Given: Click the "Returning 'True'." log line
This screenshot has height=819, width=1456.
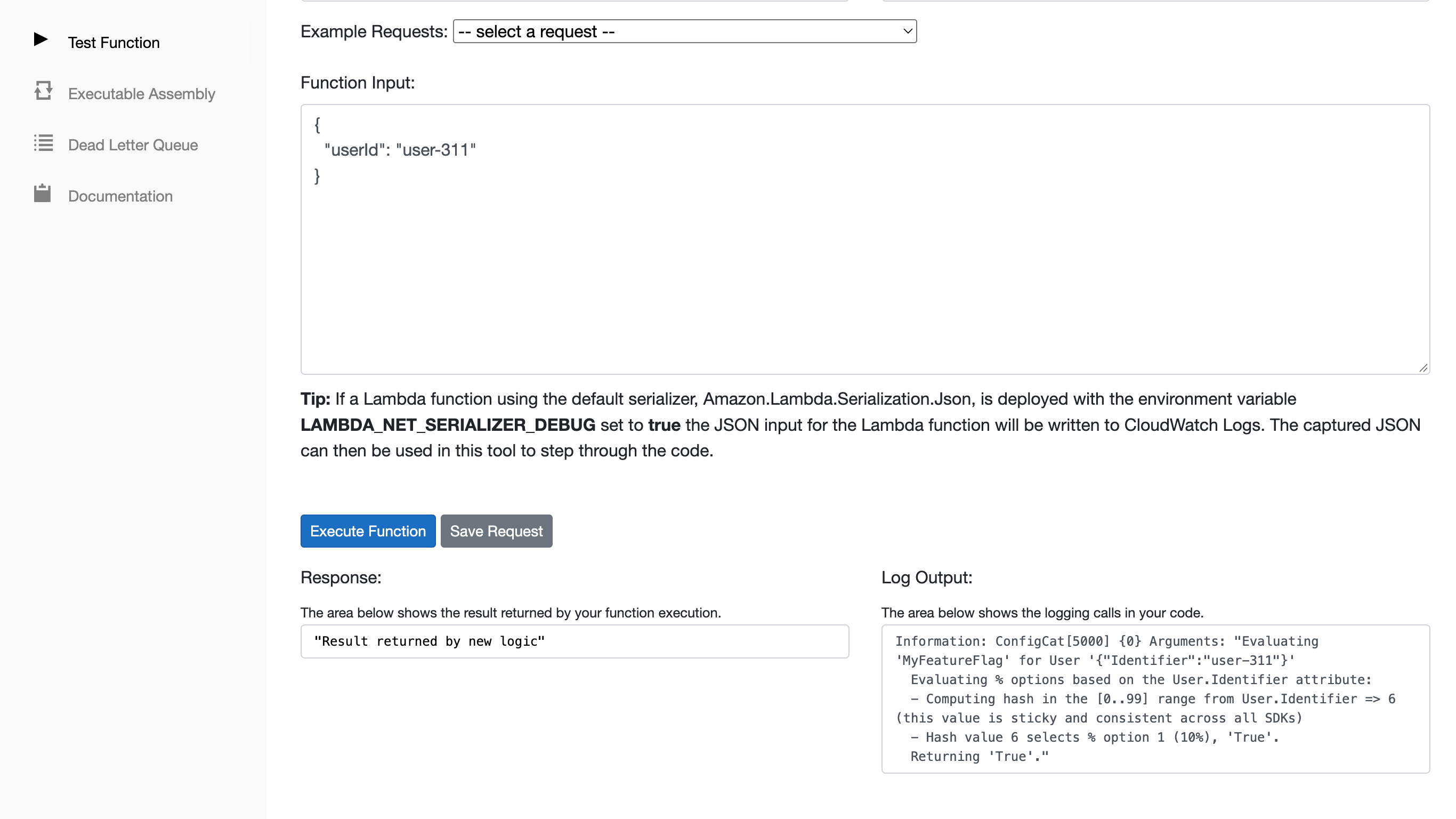Looking at the screenshot, I should point(980,757).
